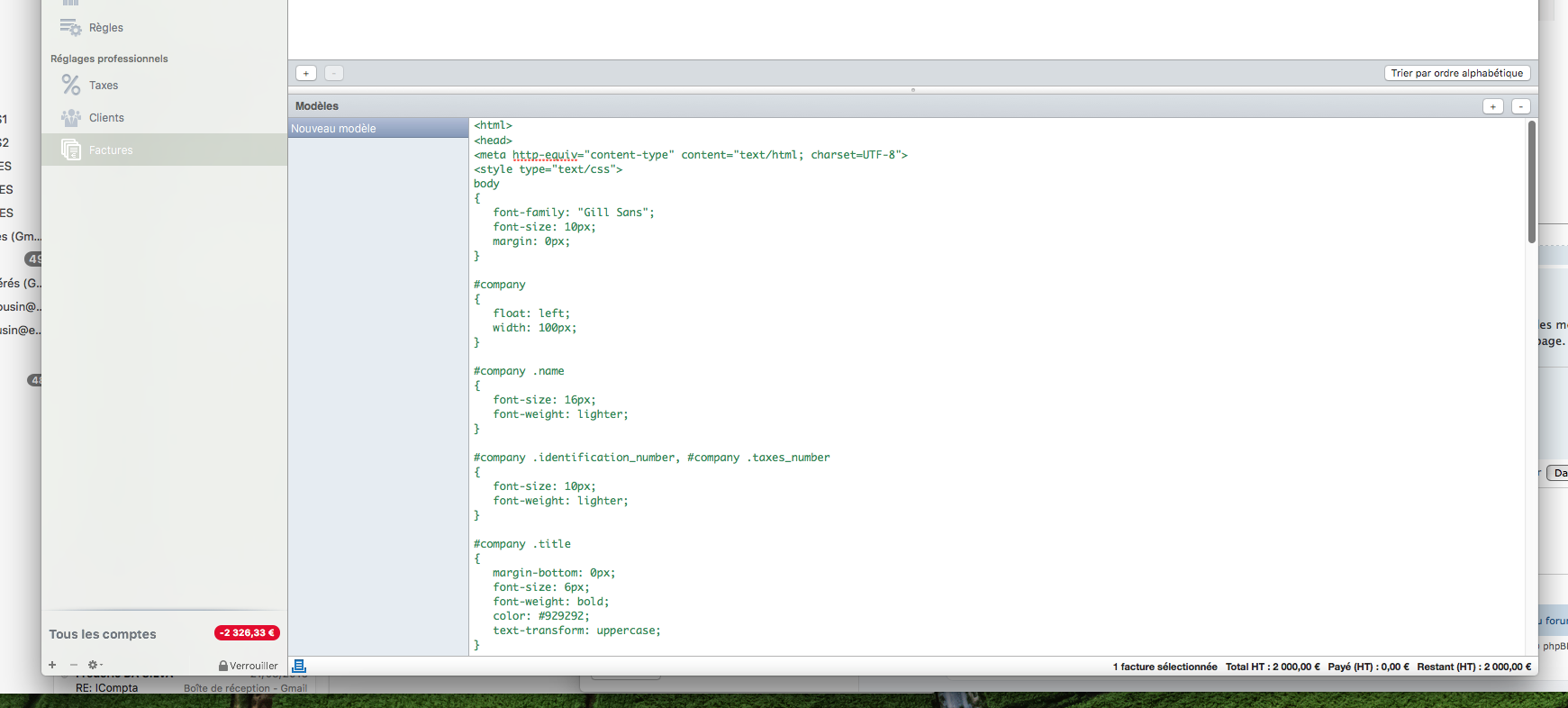The height and width of the screenshot is (708, 1568).
Task: Click Trier par ordre alphabétique
Action: pos(1457,73)
